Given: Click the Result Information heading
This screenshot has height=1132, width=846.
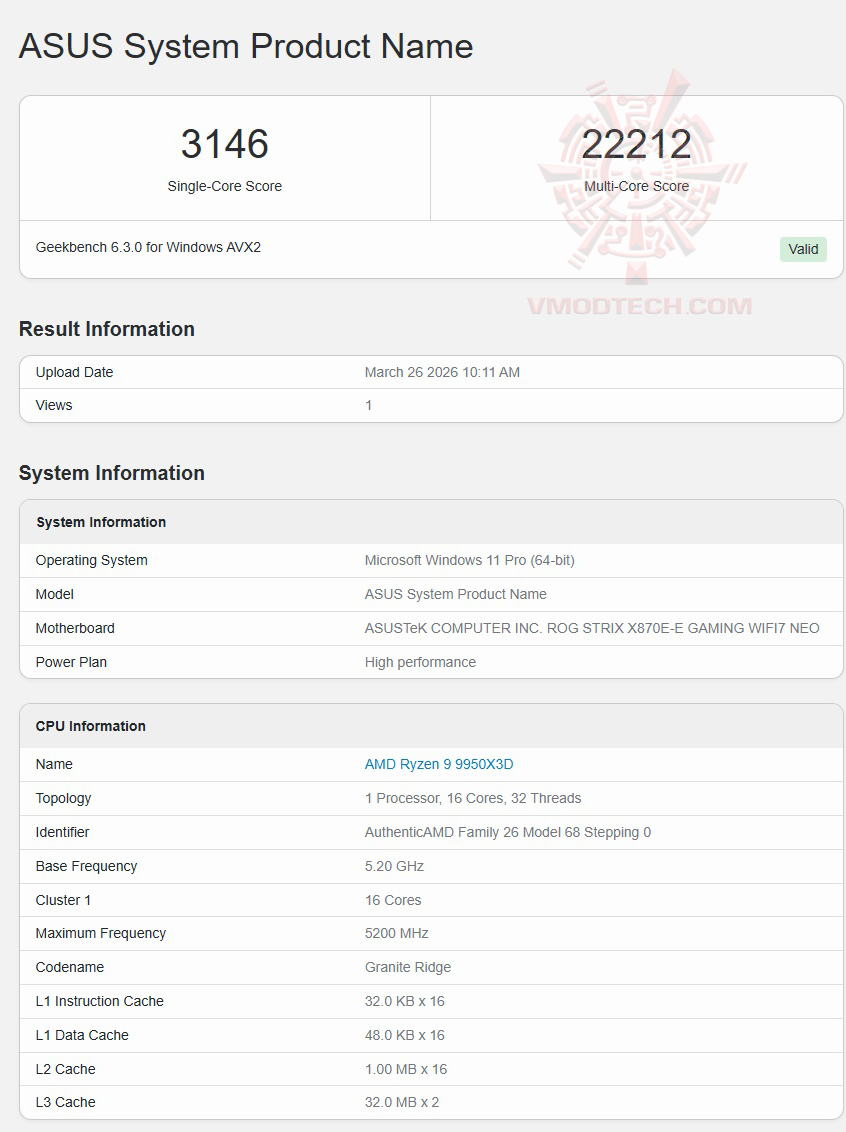Looking at the screenshot, I should [x=107, y=329].
